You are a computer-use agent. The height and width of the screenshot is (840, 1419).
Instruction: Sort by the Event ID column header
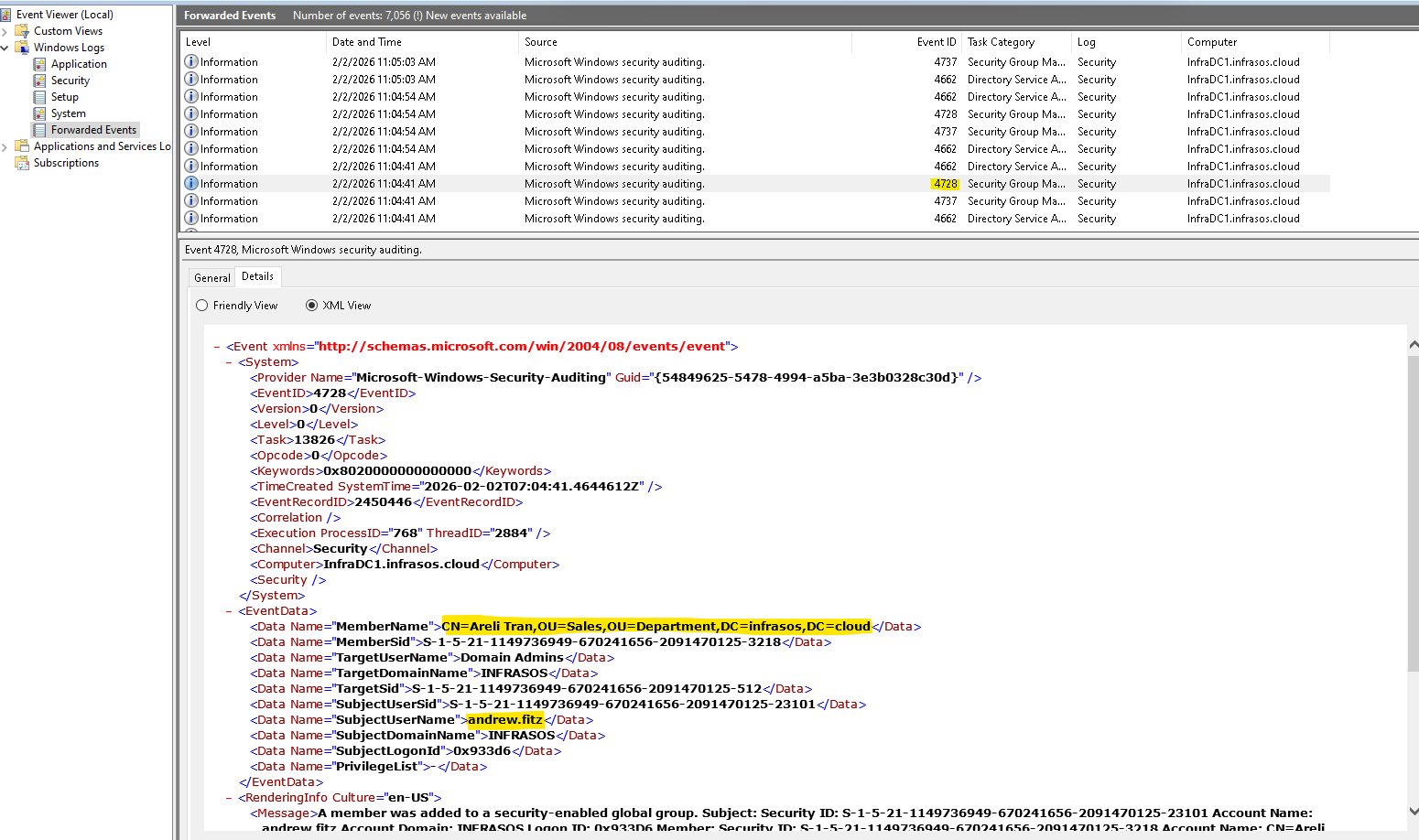906,42
